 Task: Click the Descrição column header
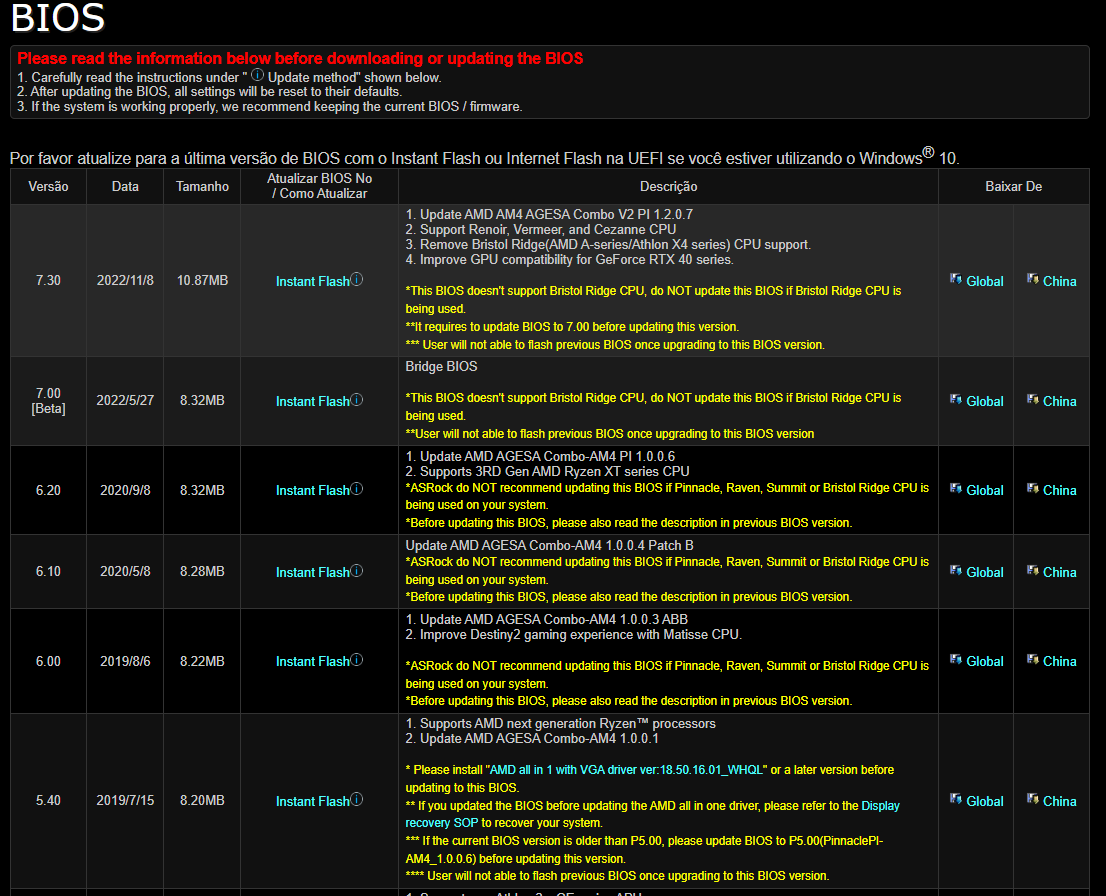pyautogui.click(x=668, y=186)
